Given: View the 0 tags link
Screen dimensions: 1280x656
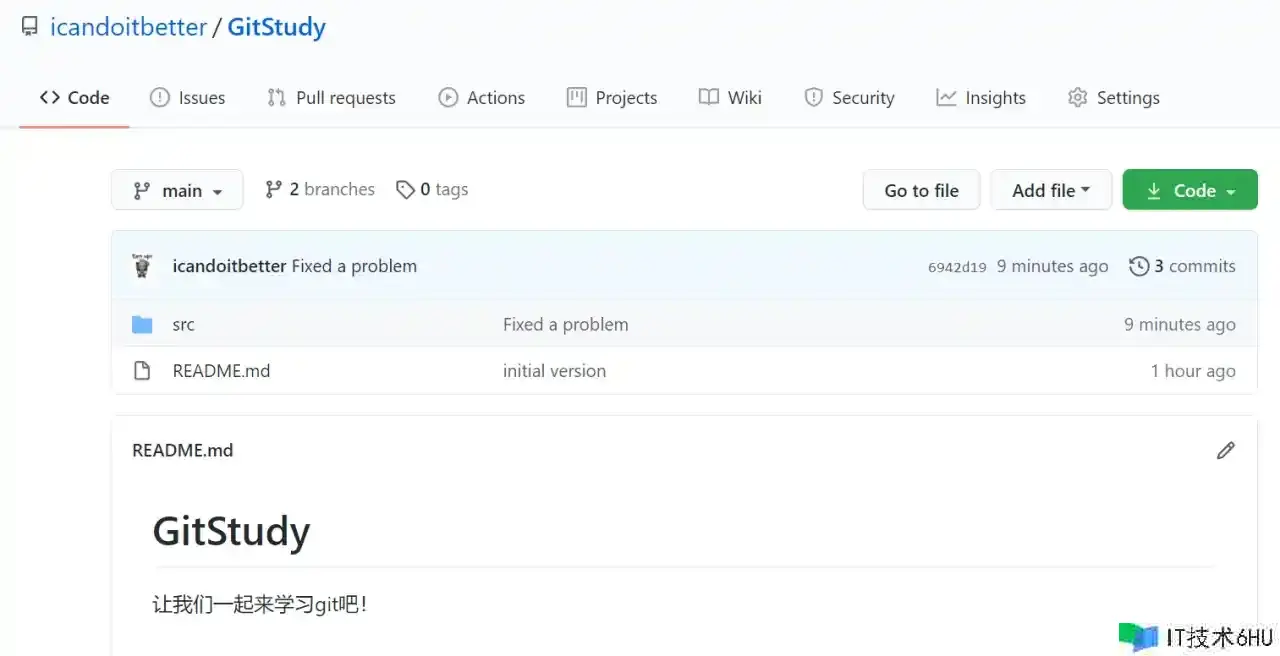Looking at the screenshot, I should click(432, 189).
